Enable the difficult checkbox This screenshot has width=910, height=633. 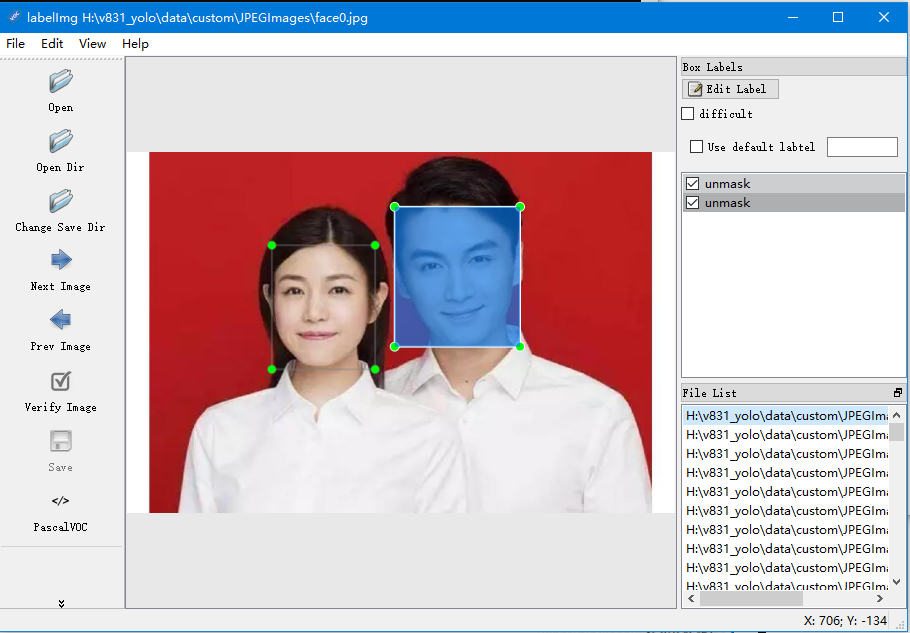pos(688,114)
